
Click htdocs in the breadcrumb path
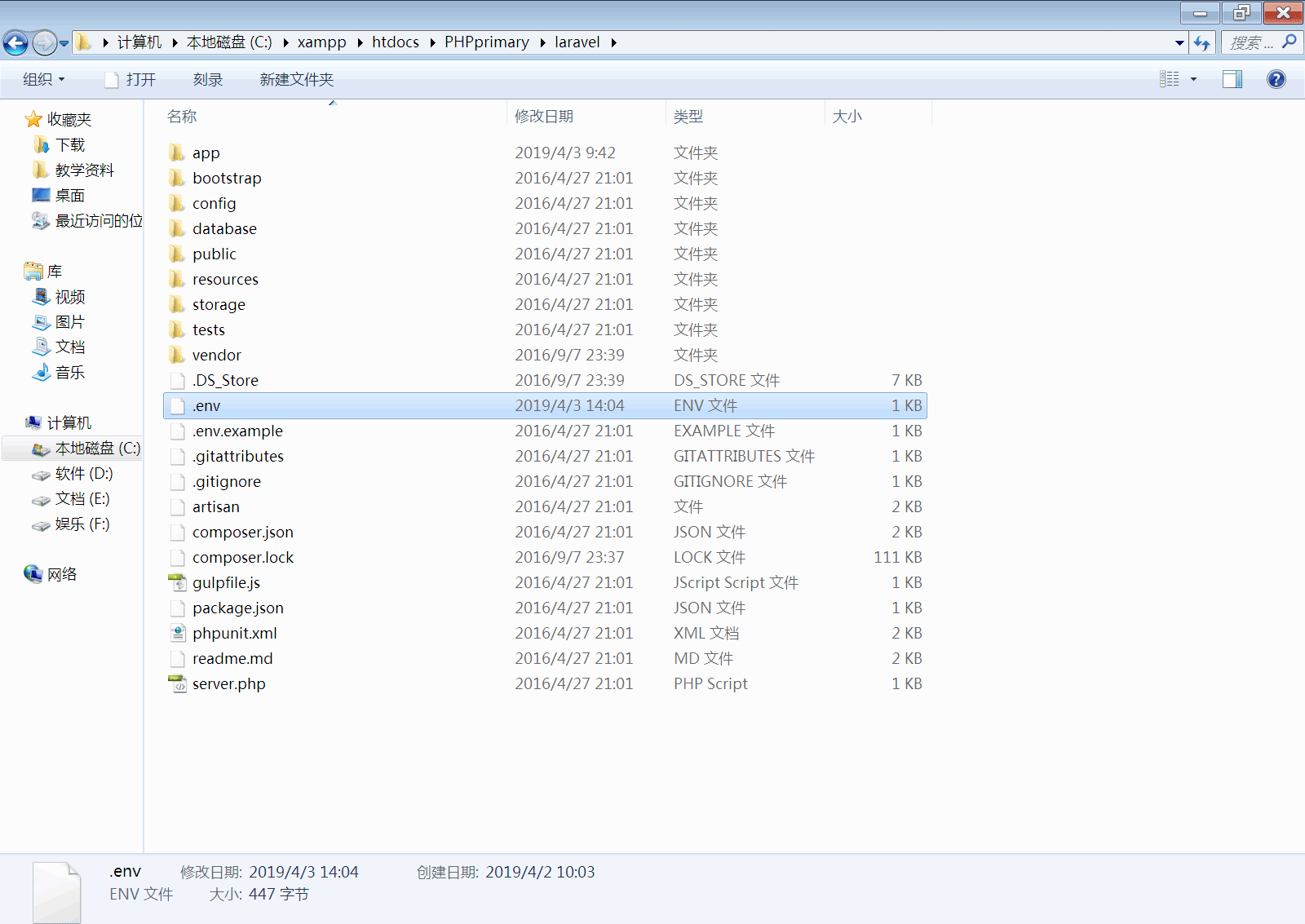pos(395,42)
